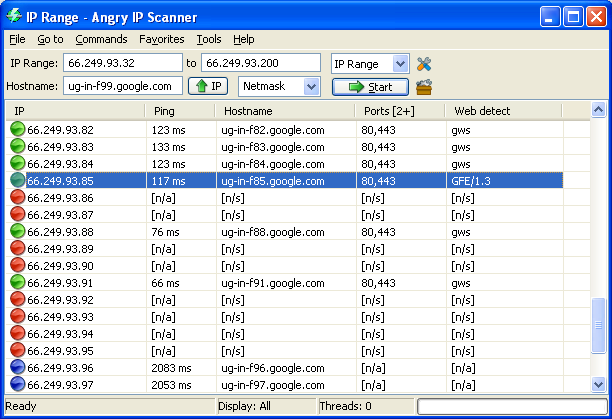This screenshot has height=419, width=612.
Task: Click IP address 66.249.93.94
Action: pyautogui.click(x=60, y=334)
